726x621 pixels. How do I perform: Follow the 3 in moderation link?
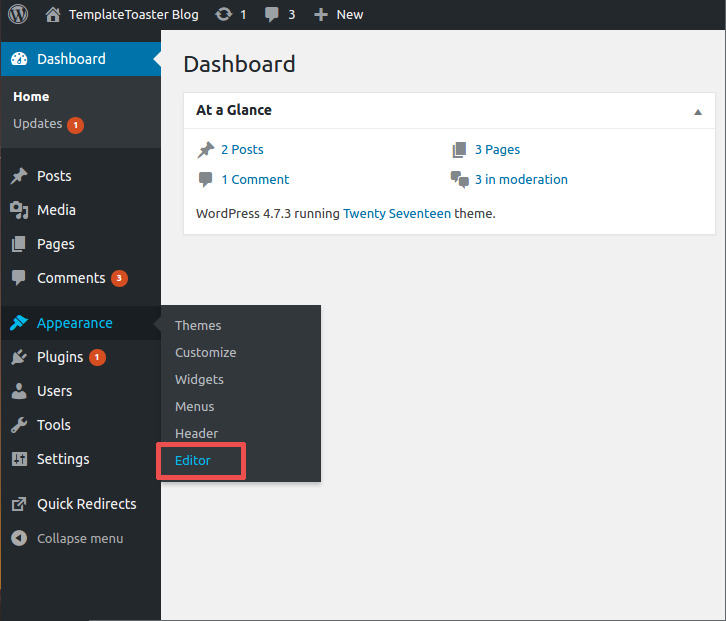coord(520,180)
